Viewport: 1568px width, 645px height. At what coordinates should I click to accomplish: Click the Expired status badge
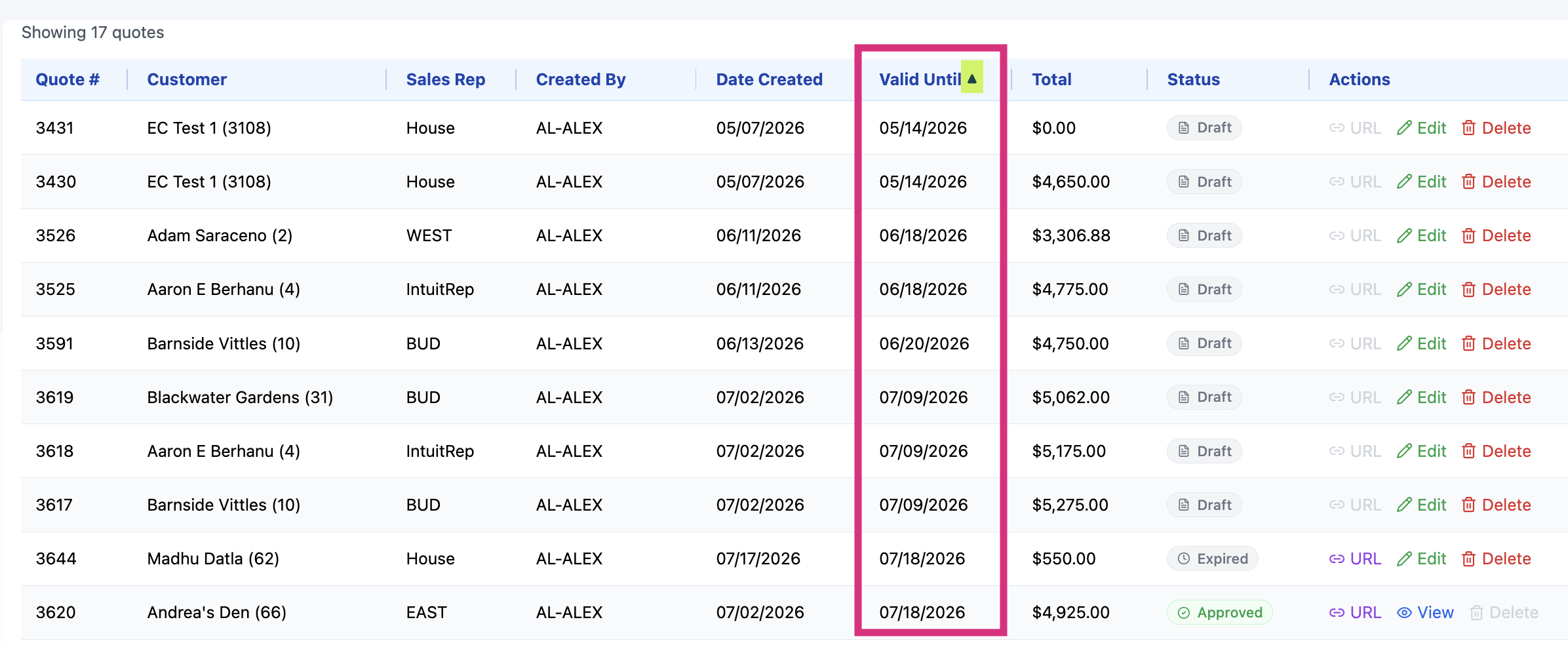click(x=1212, y=558)
